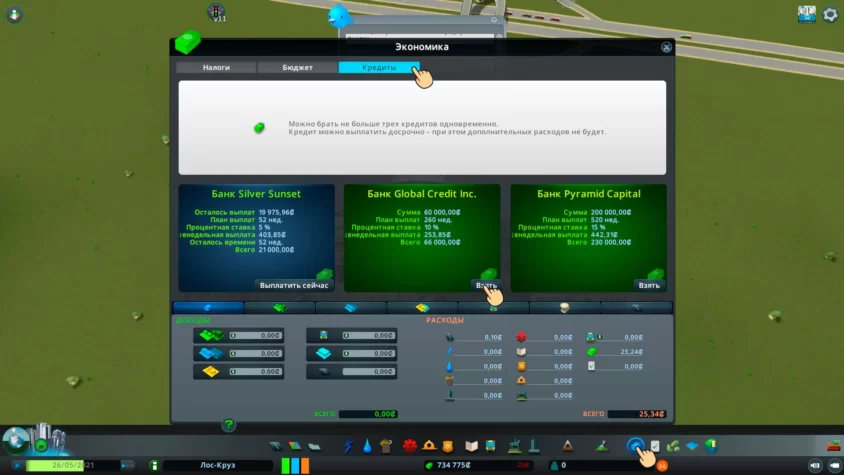The width and height of the screenshot is (844, 475).
Task: Select the last road budget category tab
Action: (x=636, y=308)
